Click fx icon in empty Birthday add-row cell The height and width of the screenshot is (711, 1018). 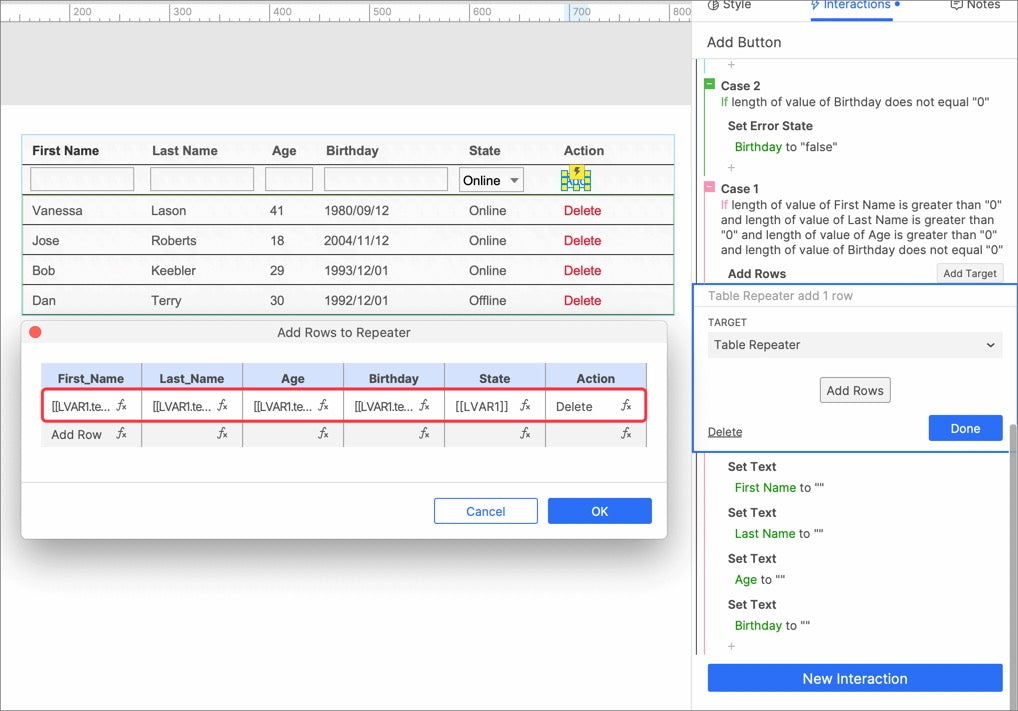click(x=425, y=434)
